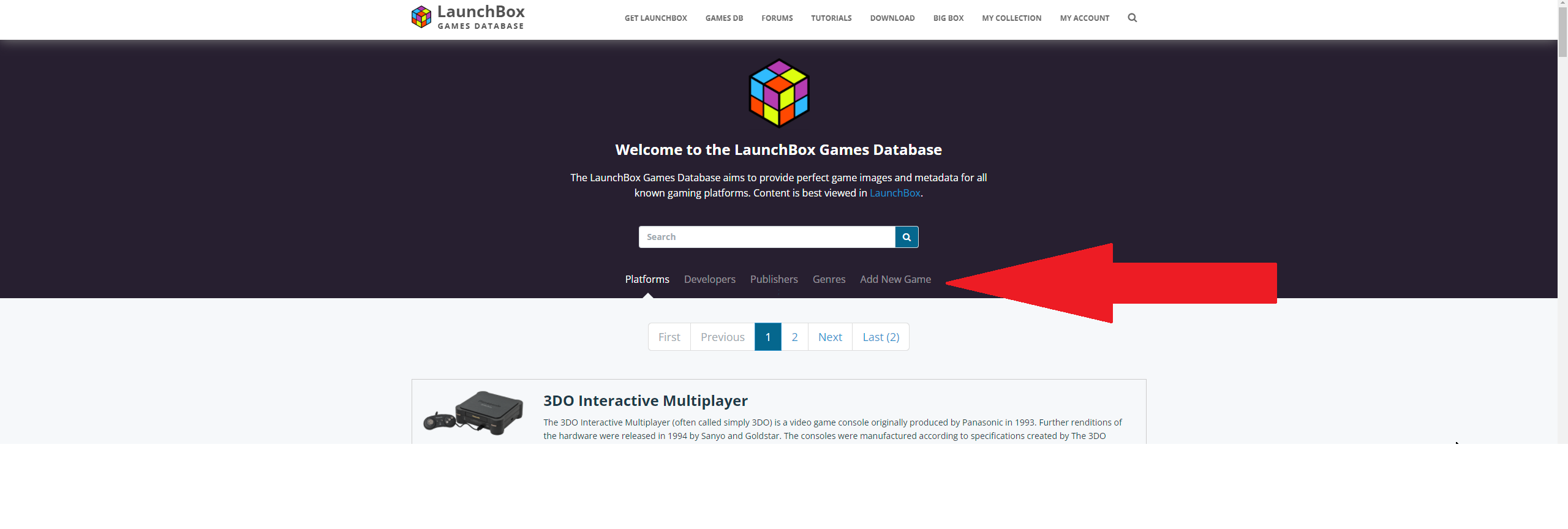Click the large LaunchBox cube hero logo
Viewport: 1568px width, 529px height.
[x=779, y=93]
